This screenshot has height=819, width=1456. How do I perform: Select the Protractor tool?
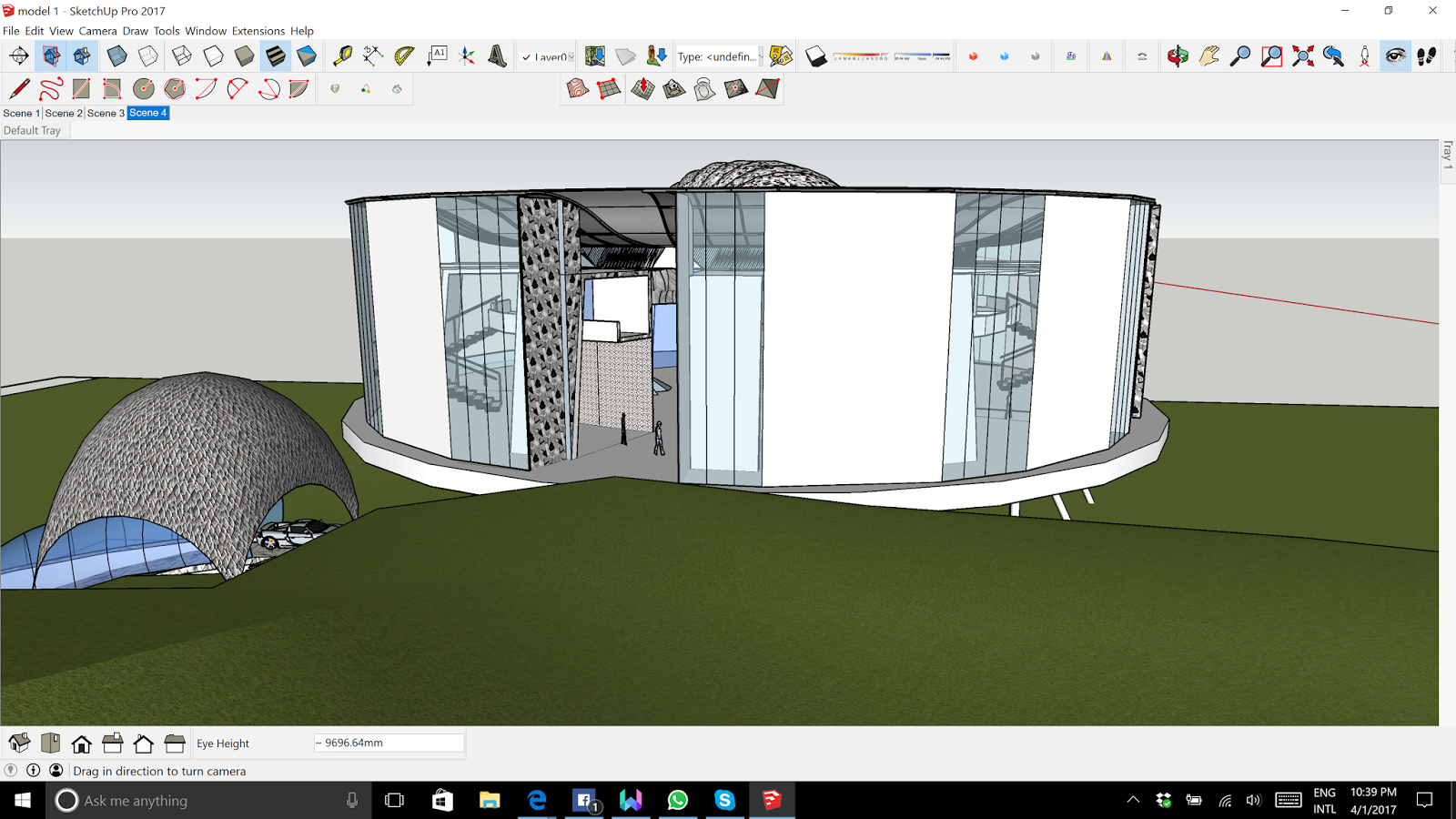pyautogui.click(x=403, y=56)
